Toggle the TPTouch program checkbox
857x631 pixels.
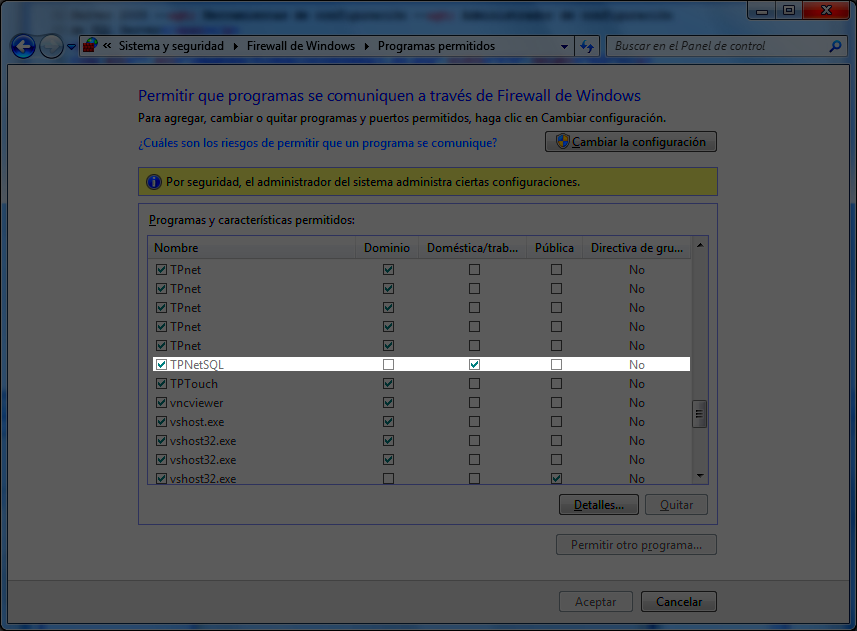click(x=161, y=384)
